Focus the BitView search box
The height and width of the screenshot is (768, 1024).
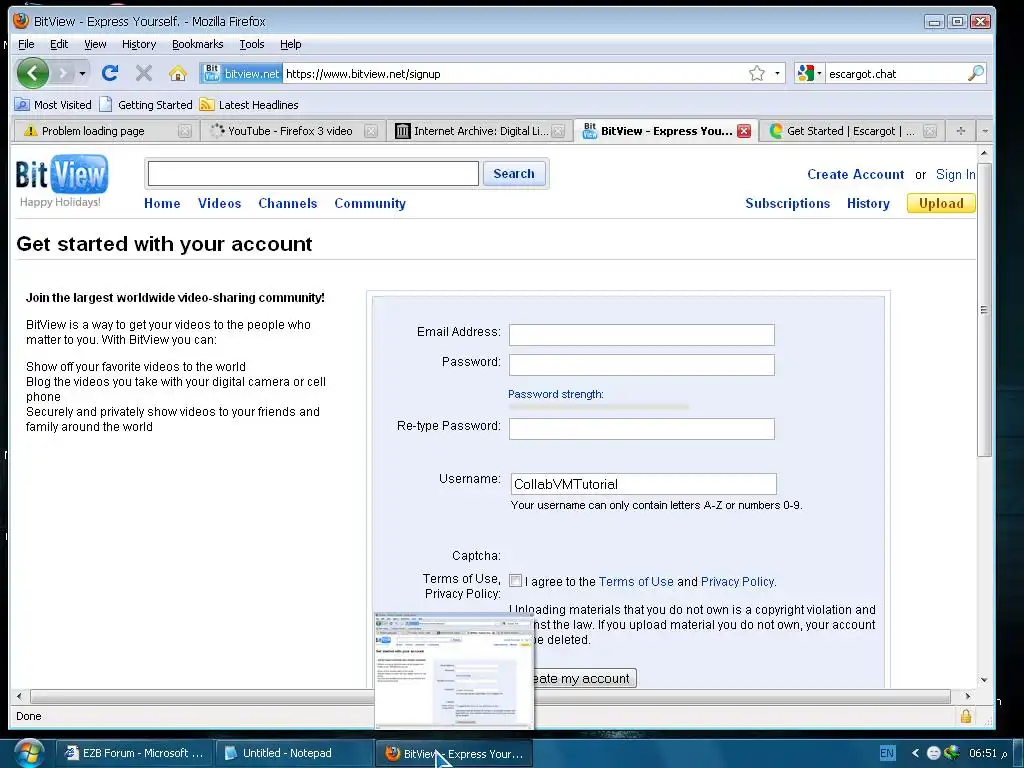pyautogui.click(x=313, y=173)
